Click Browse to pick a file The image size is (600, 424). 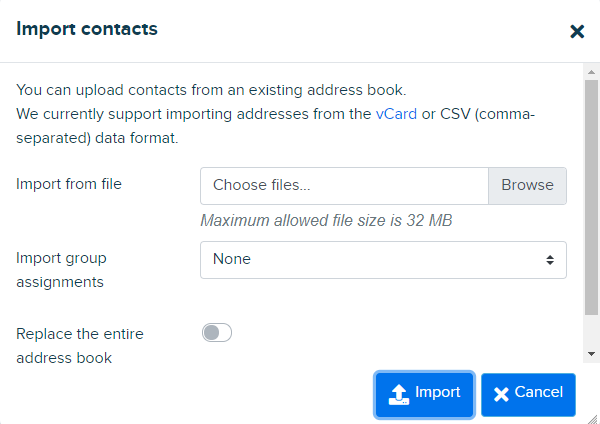point(527,186)
